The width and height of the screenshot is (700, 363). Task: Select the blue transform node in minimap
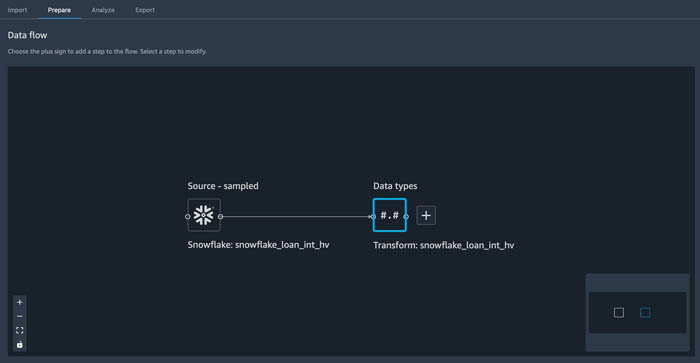(x=645, y=313)
